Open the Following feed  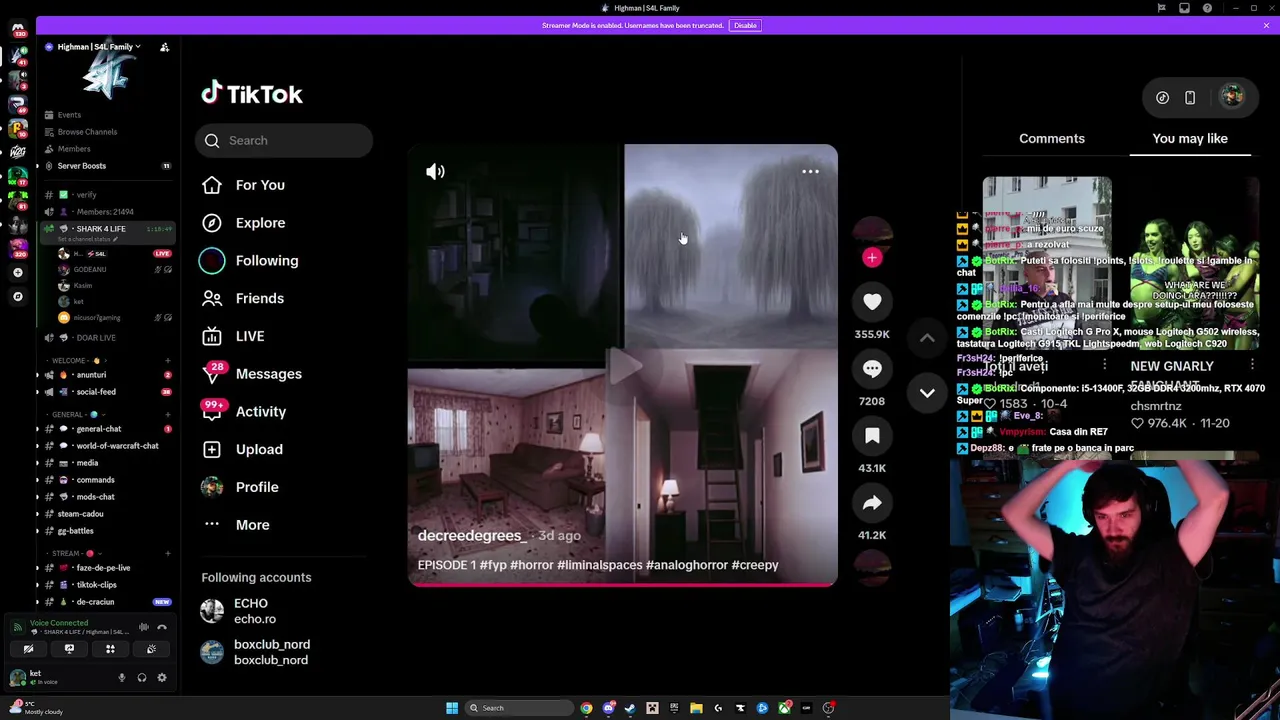[266, 261]
